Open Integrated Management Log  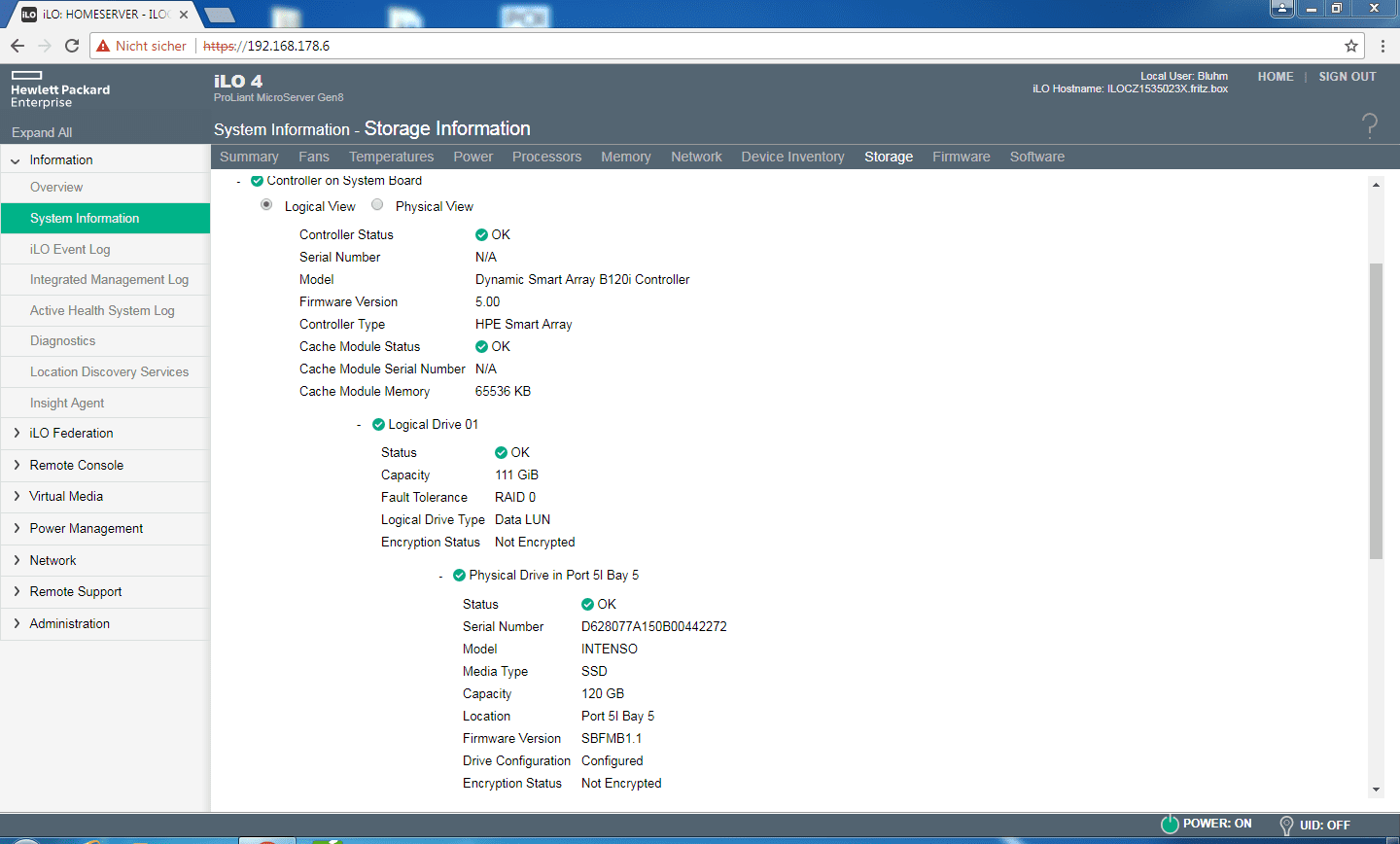[105, 280]
